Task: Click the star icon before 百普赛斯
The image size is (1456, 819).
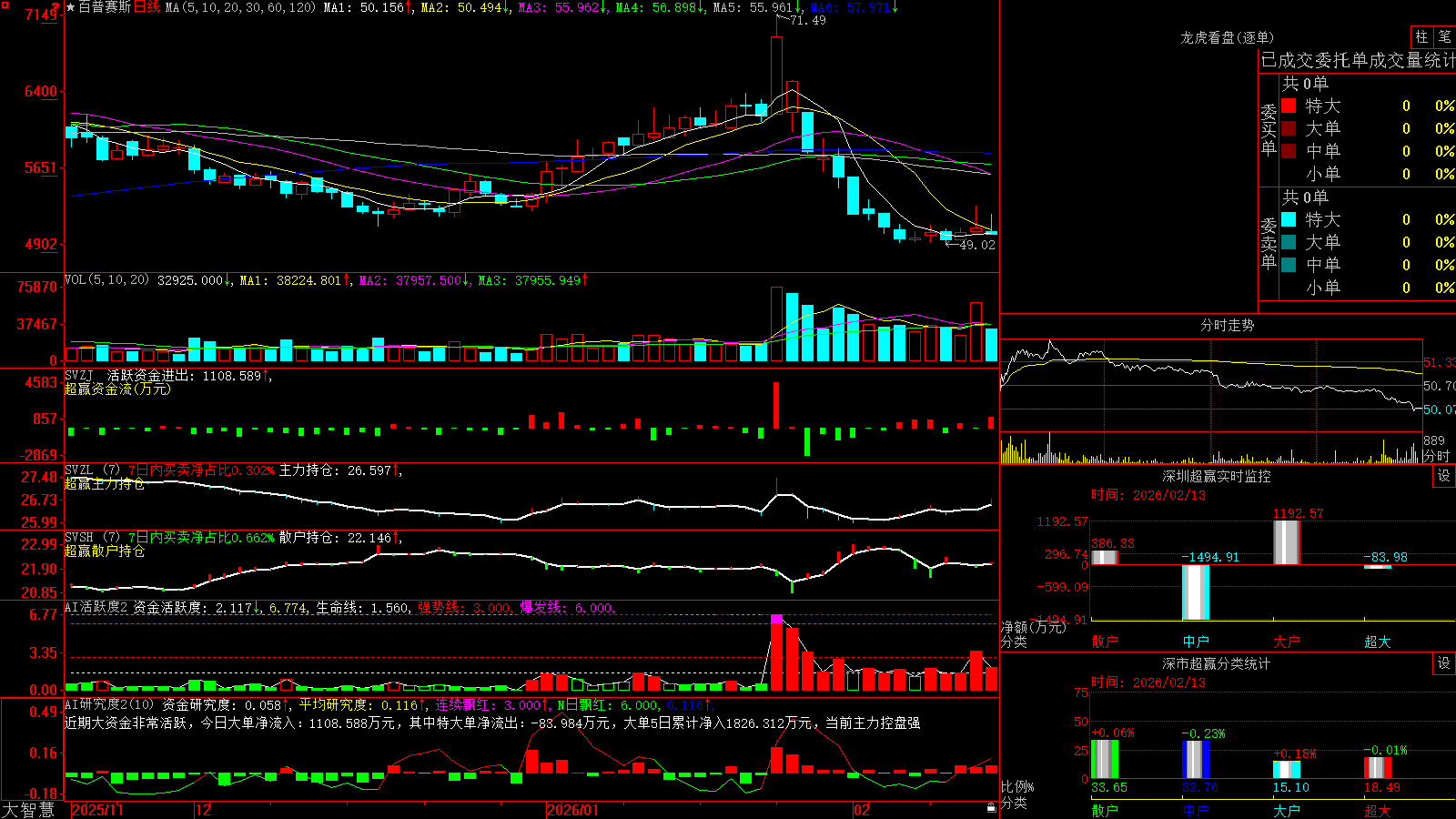Action: click(x=71, y=7)
